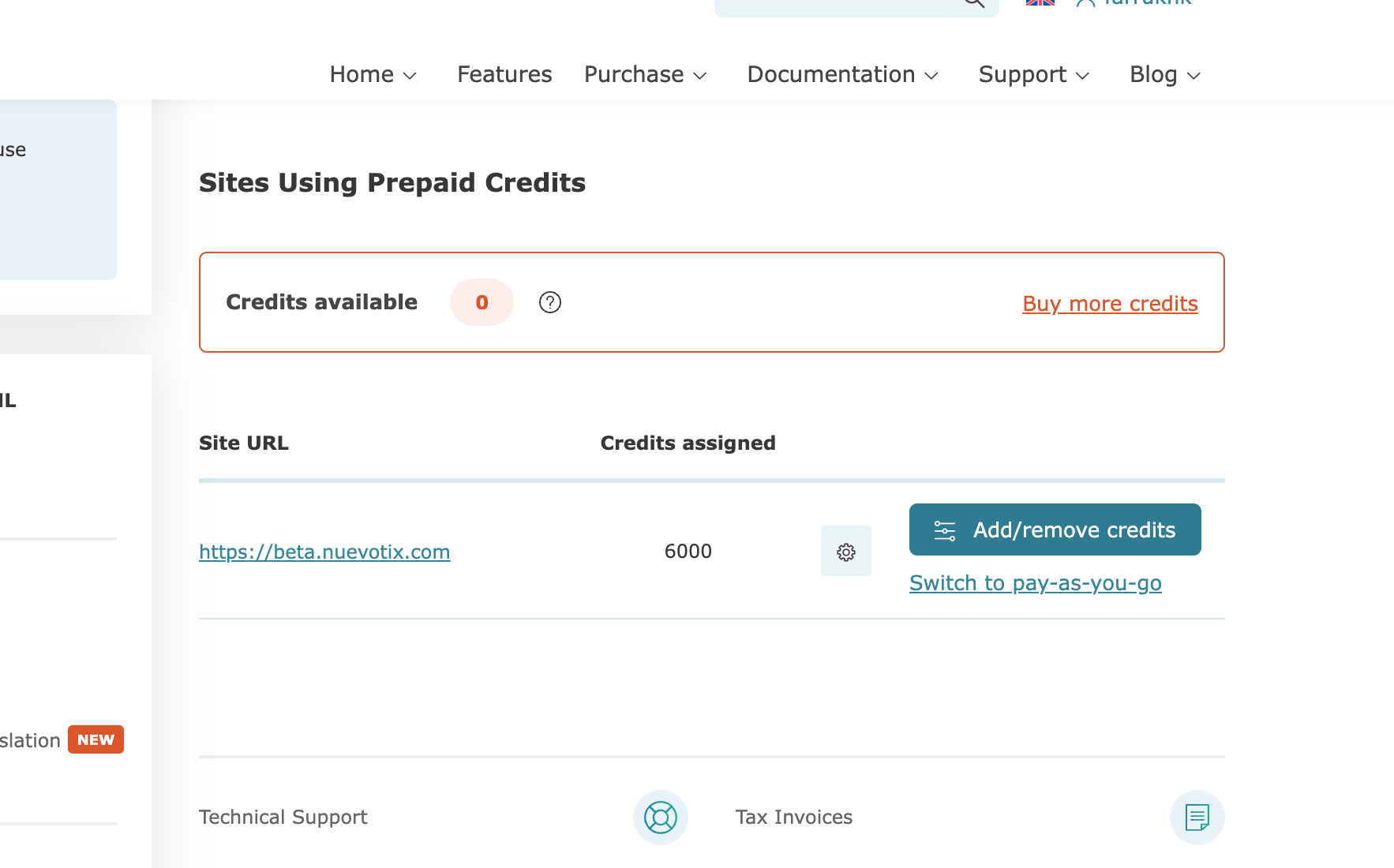Click the magnifier search icon in search box

(x=974, y=3)
